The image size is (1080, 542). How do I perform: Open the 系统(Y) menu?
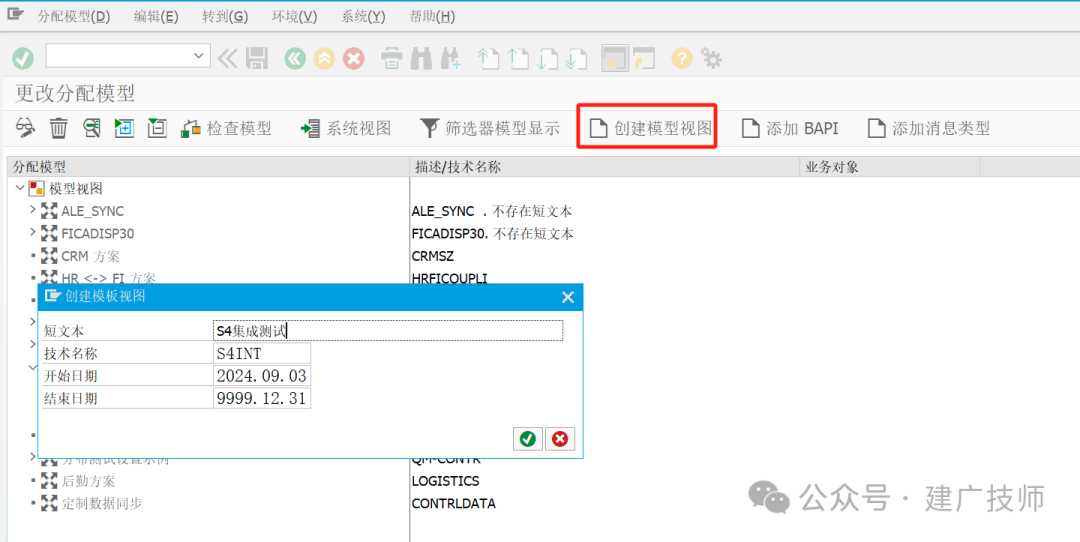(x=363, y=17)
